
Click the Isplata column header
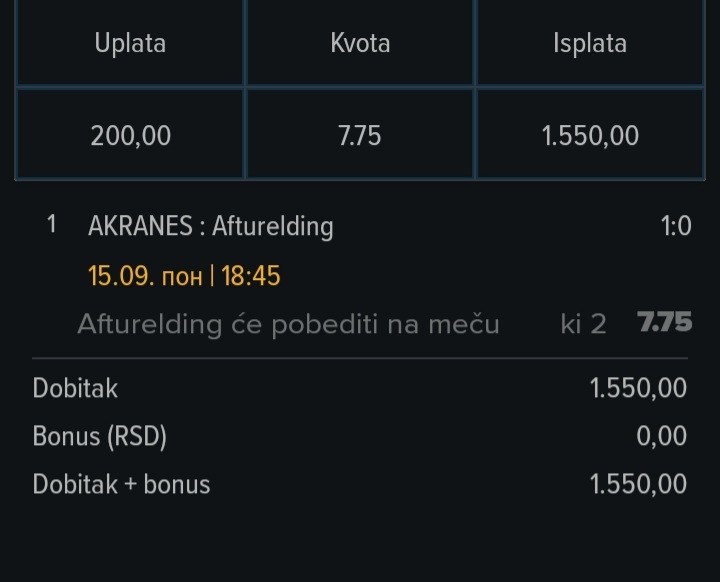[x=590, y=43]
